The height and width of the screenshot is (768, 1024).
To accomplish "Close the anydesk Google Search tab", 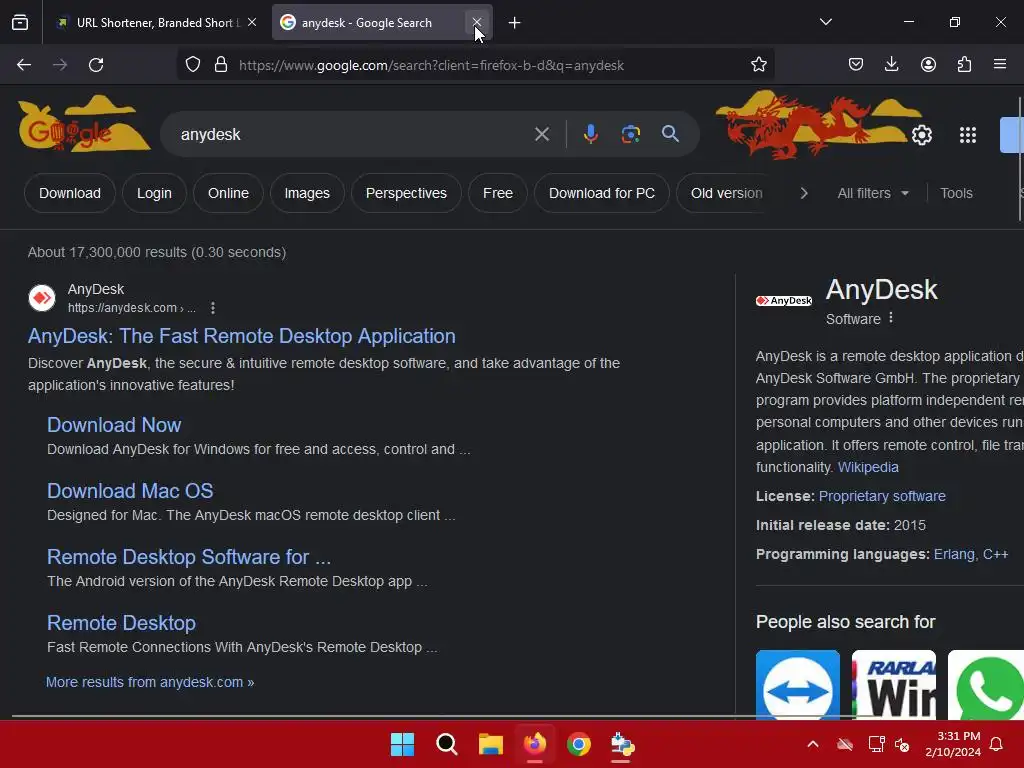I will tap(477, 22).
